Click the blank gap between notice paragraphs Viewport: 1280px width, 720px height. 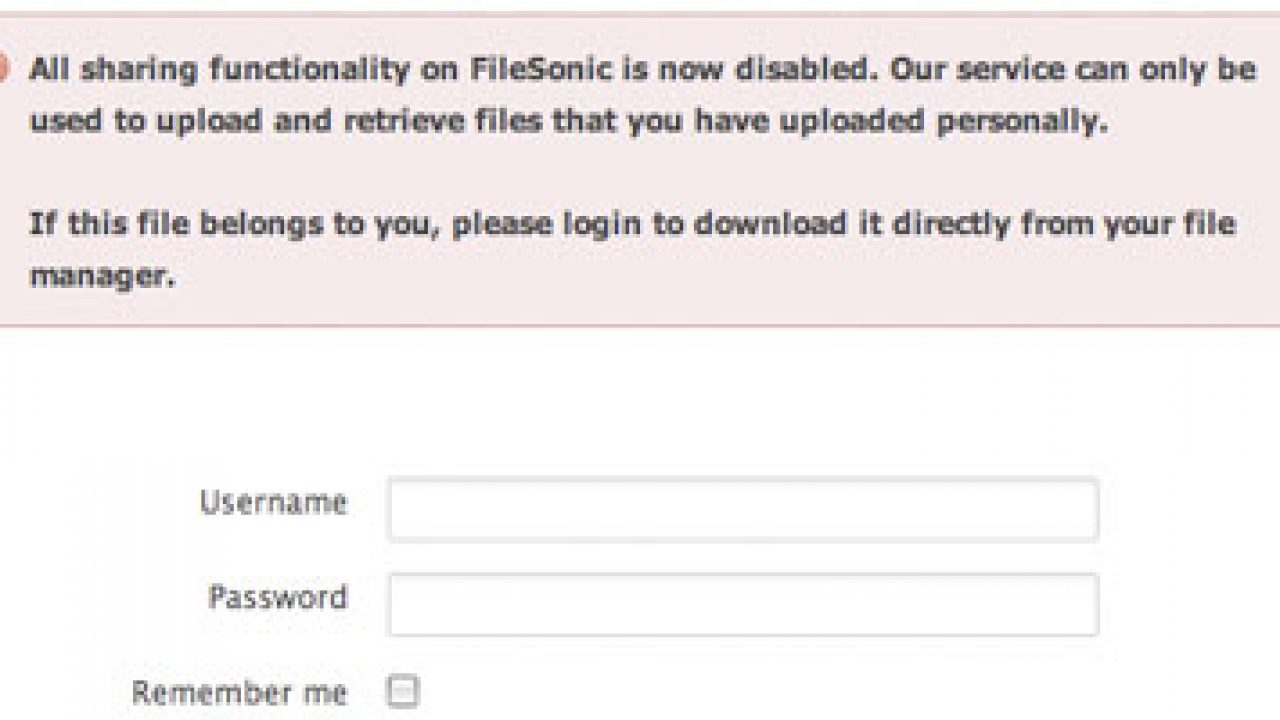tap(640, 172)
